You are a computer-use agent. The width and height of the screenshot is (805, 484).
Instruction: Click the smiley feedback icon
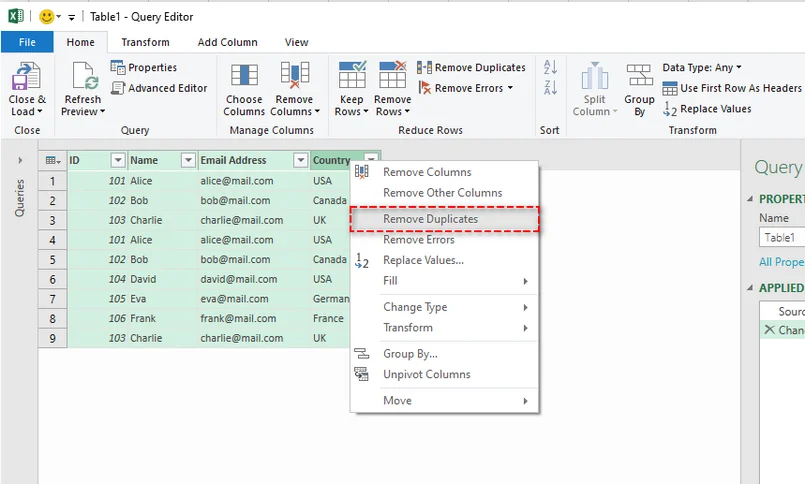pyautogui.click(x=46, y=17)
